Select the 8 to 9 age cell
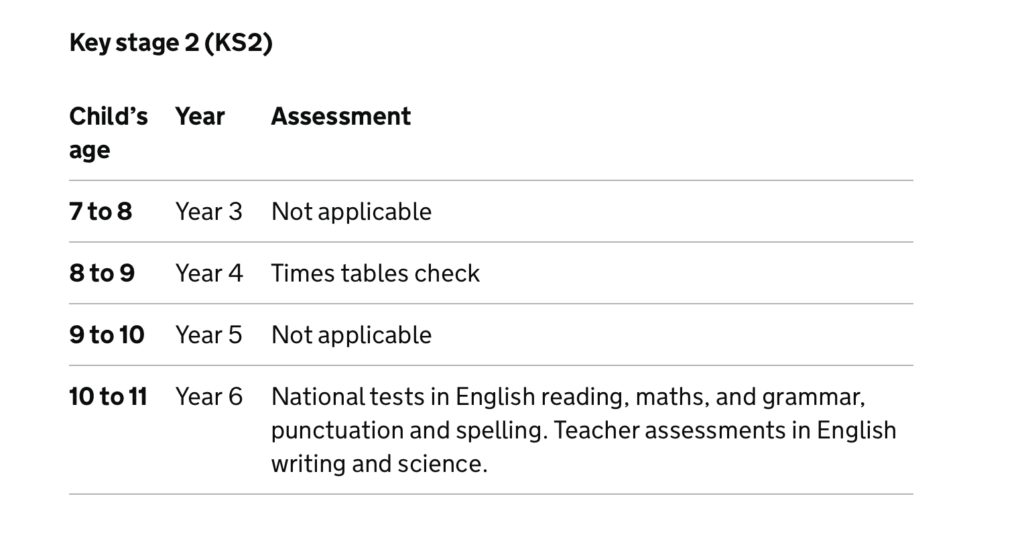The width and height of the screenshot is (1024, 539). tap(101, 274)
